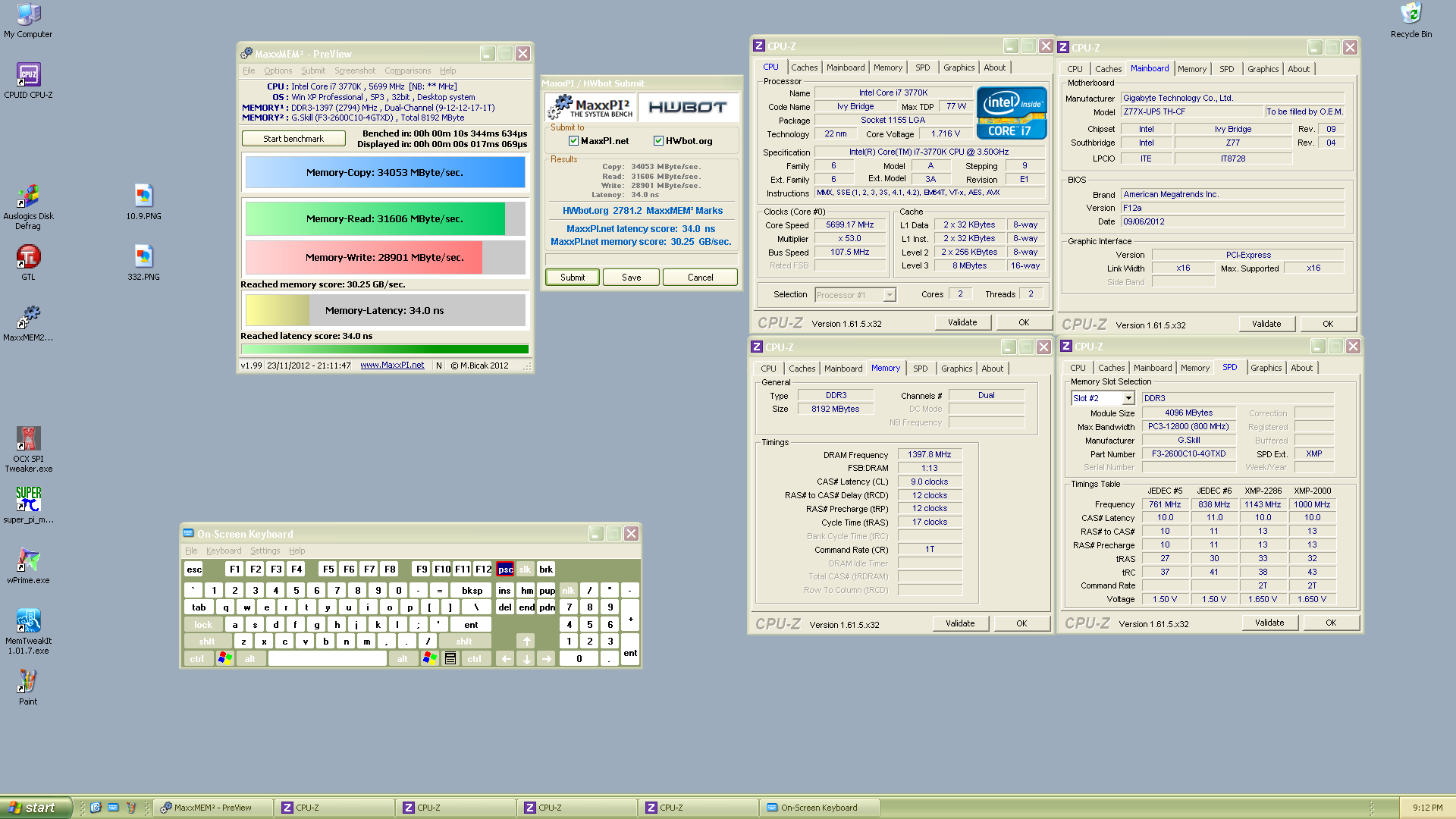Open My Computer desktop icon
Image resolution: width=1456 pixels, height=819 pixels.
pos(28,20)
